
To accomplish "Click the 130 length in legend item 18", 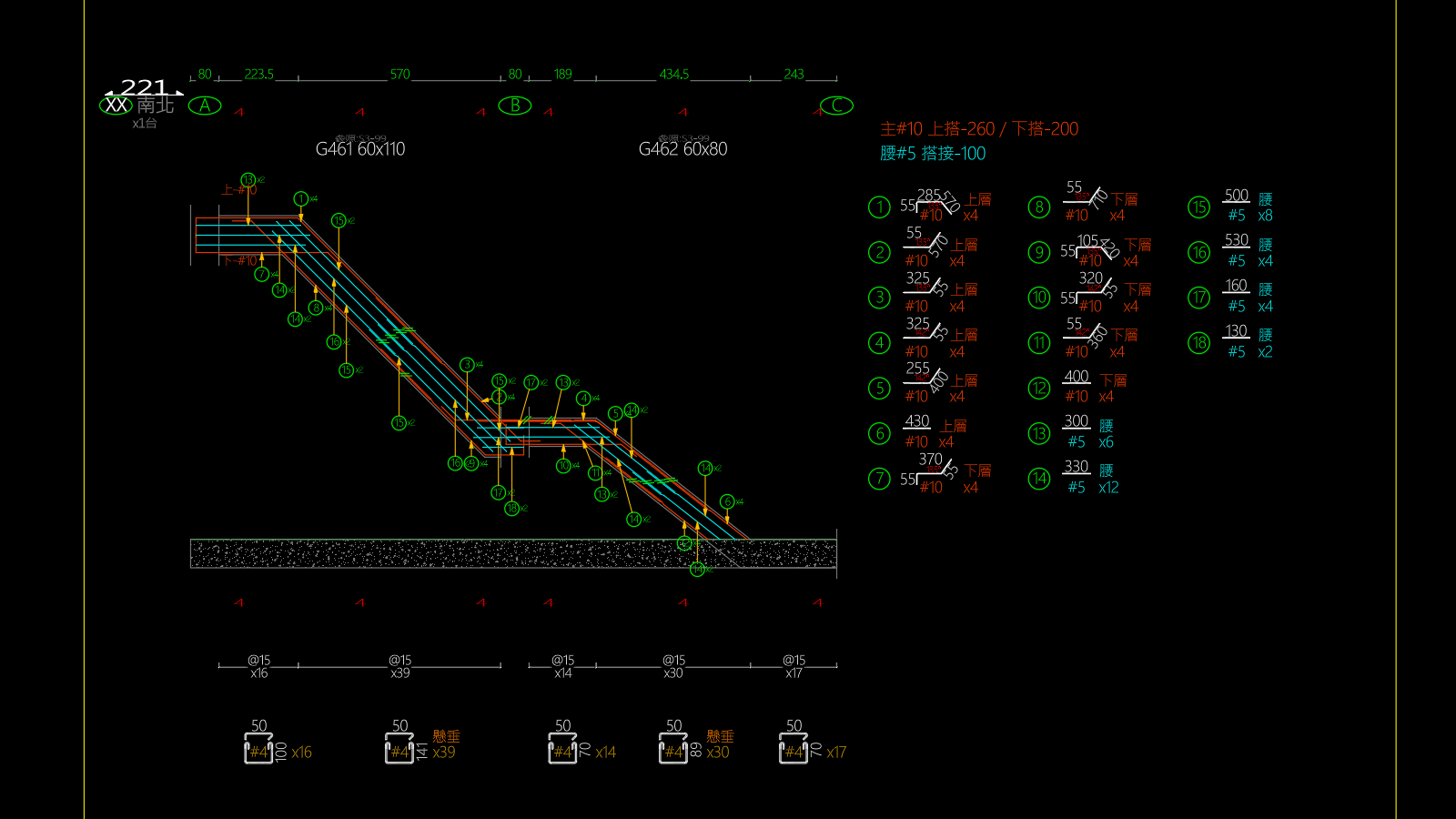I will point(1236,331).
